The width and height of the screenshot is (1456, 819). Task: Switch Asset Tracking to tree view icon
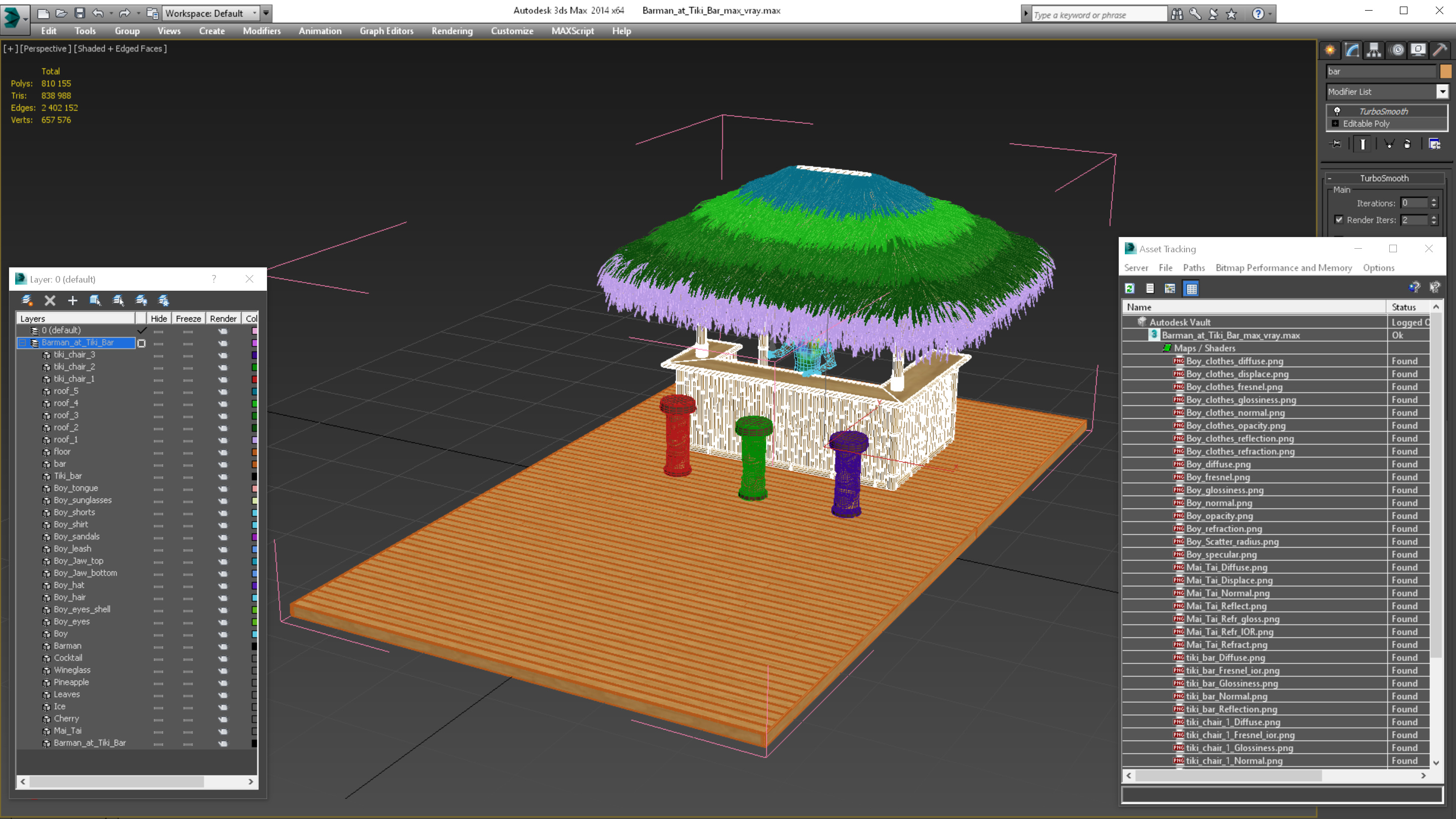tap(1170, 289)
